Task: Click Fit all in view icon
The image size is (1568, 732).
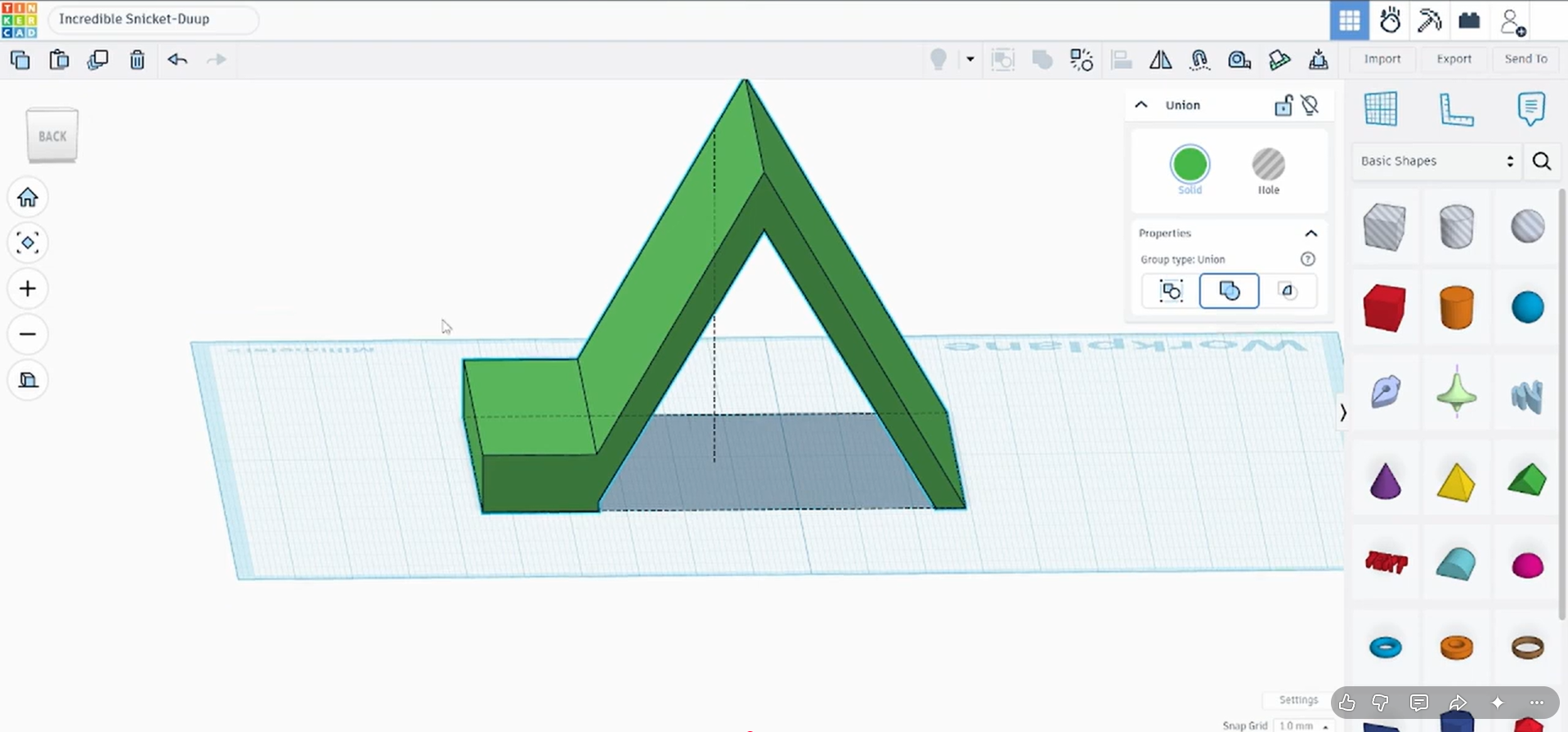Action: pyautogui.click(x=28, y=243)
